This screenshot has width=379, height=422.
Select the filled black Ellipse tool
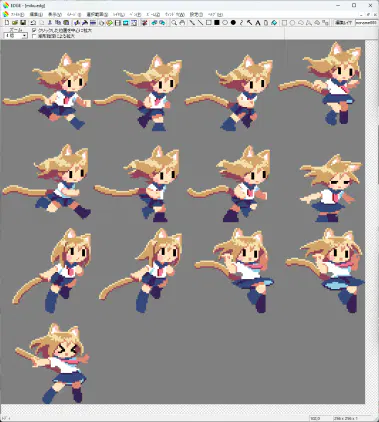click(233, 23)
